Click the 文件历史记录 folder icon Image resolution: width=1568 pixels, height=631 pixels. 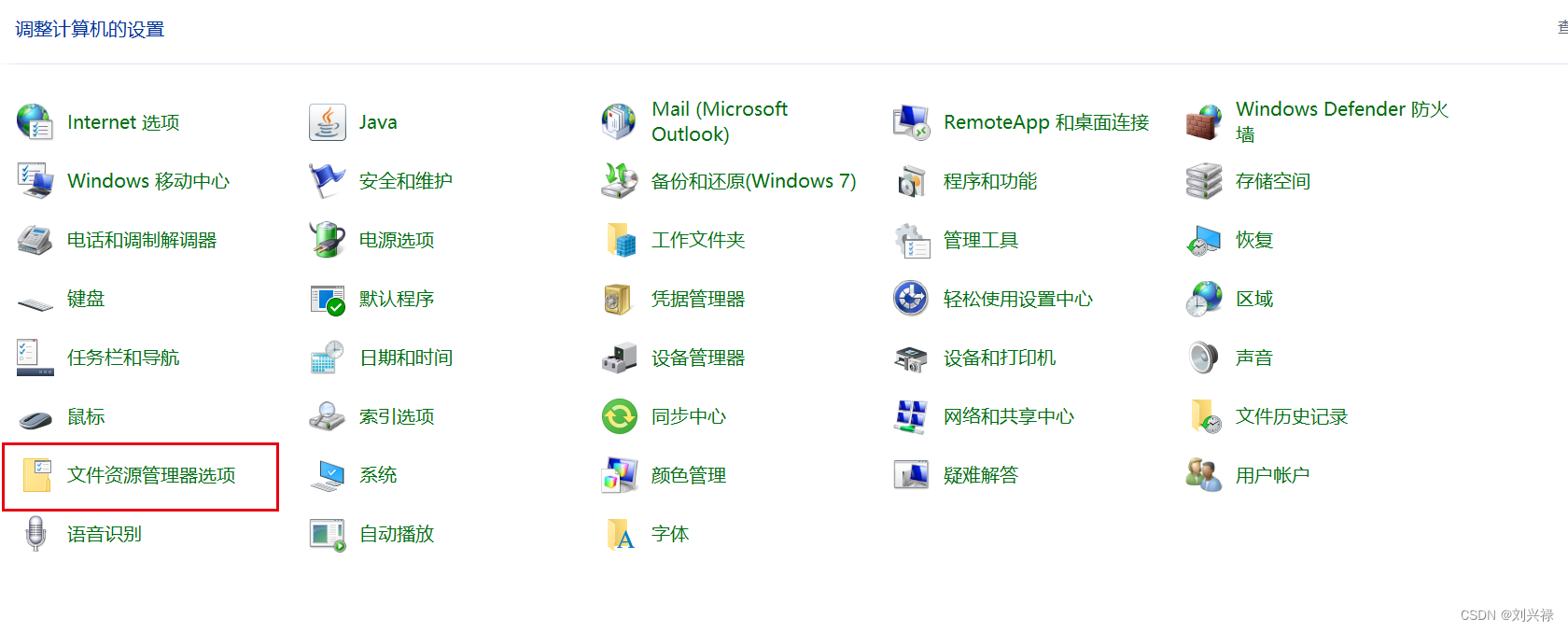pos(1204,416)
